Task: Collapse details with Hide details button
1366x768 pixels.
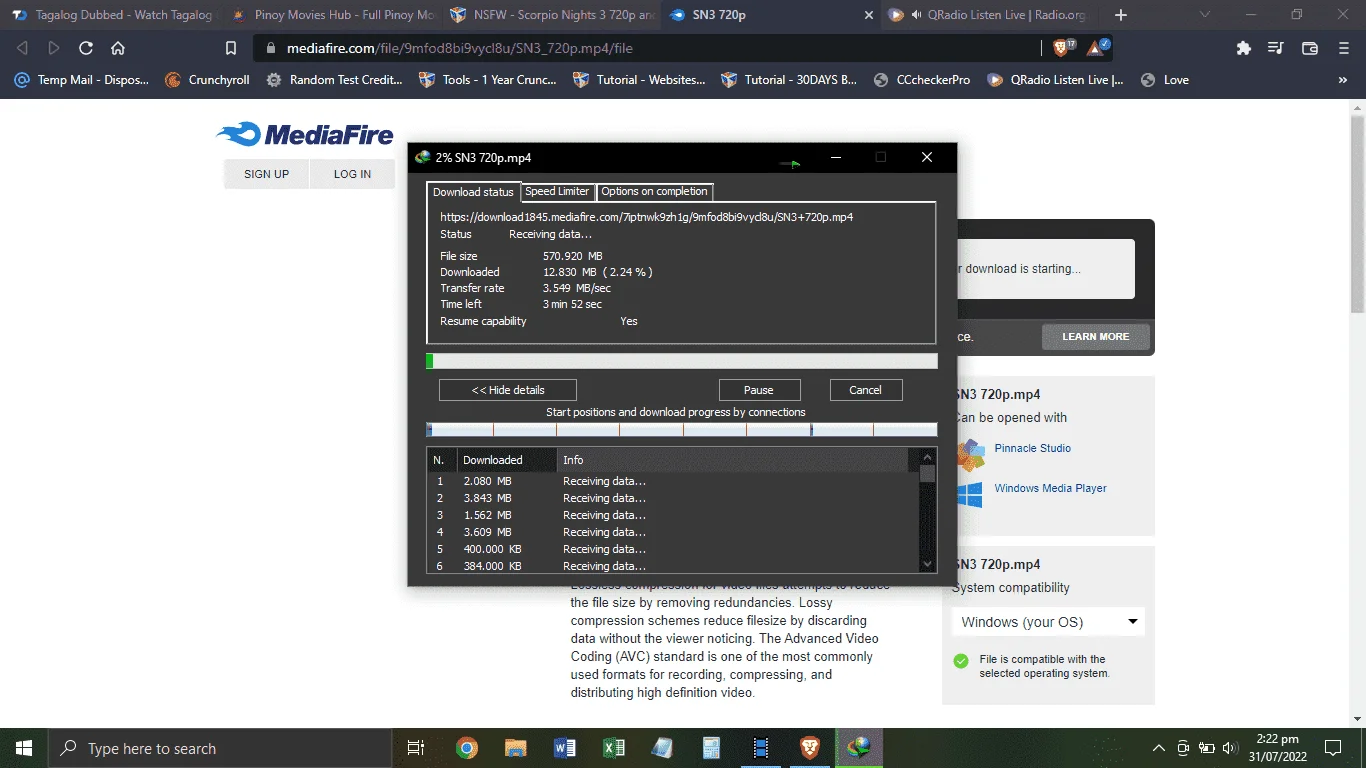Action: pyautogui.click(x=508, y=390)
